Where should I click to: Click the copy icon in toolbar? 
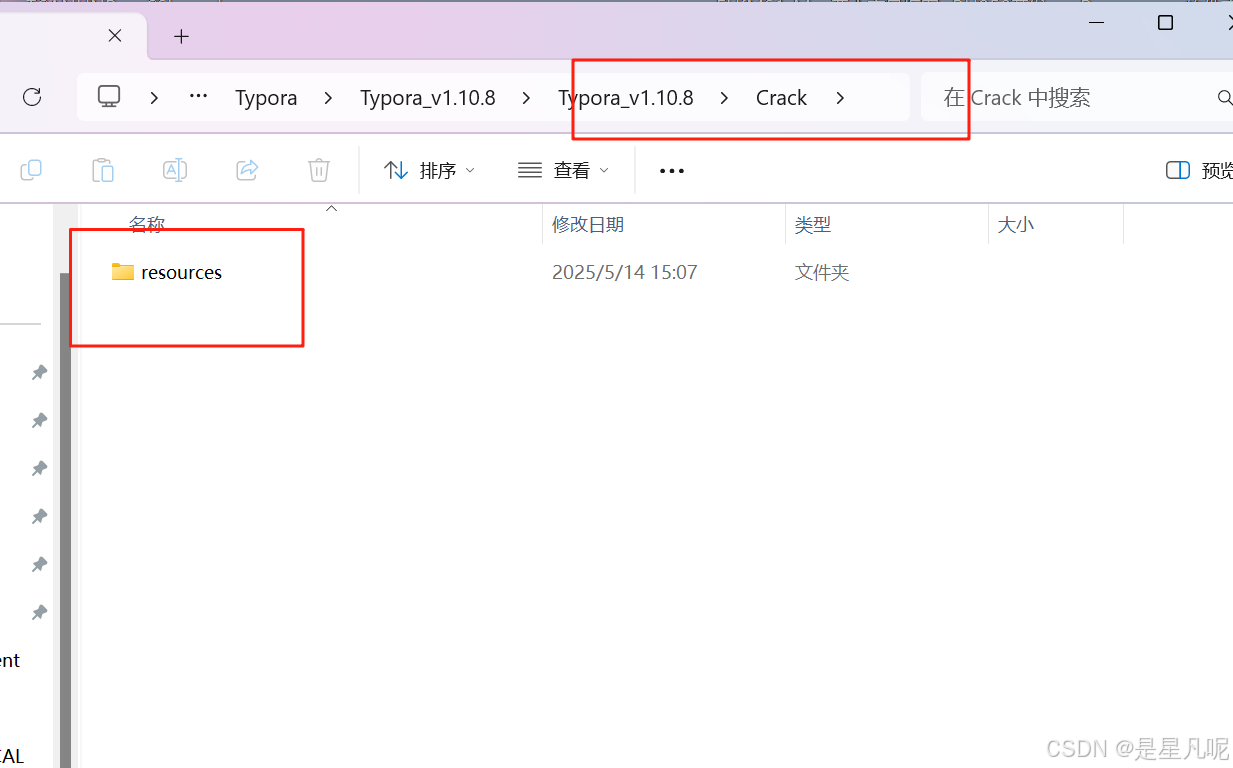click(31, 170)
